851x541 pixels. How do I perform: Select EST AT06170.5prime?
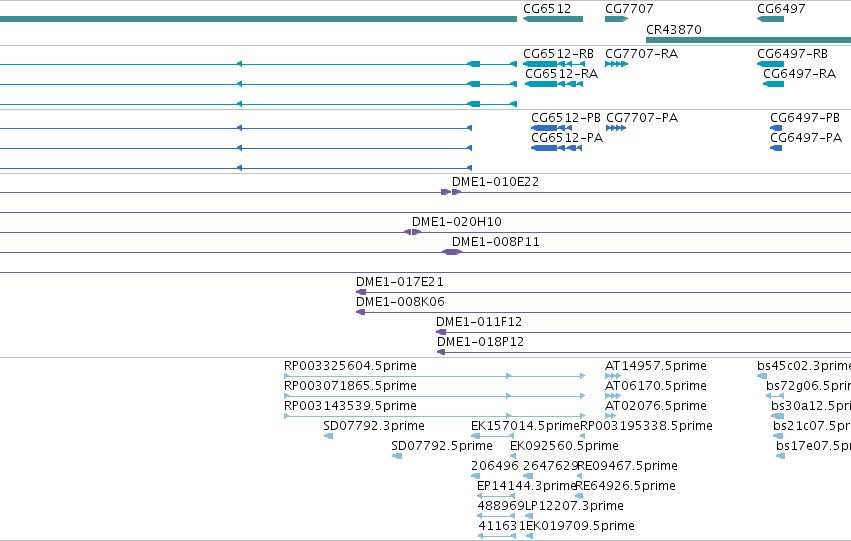tap(613, 396)
